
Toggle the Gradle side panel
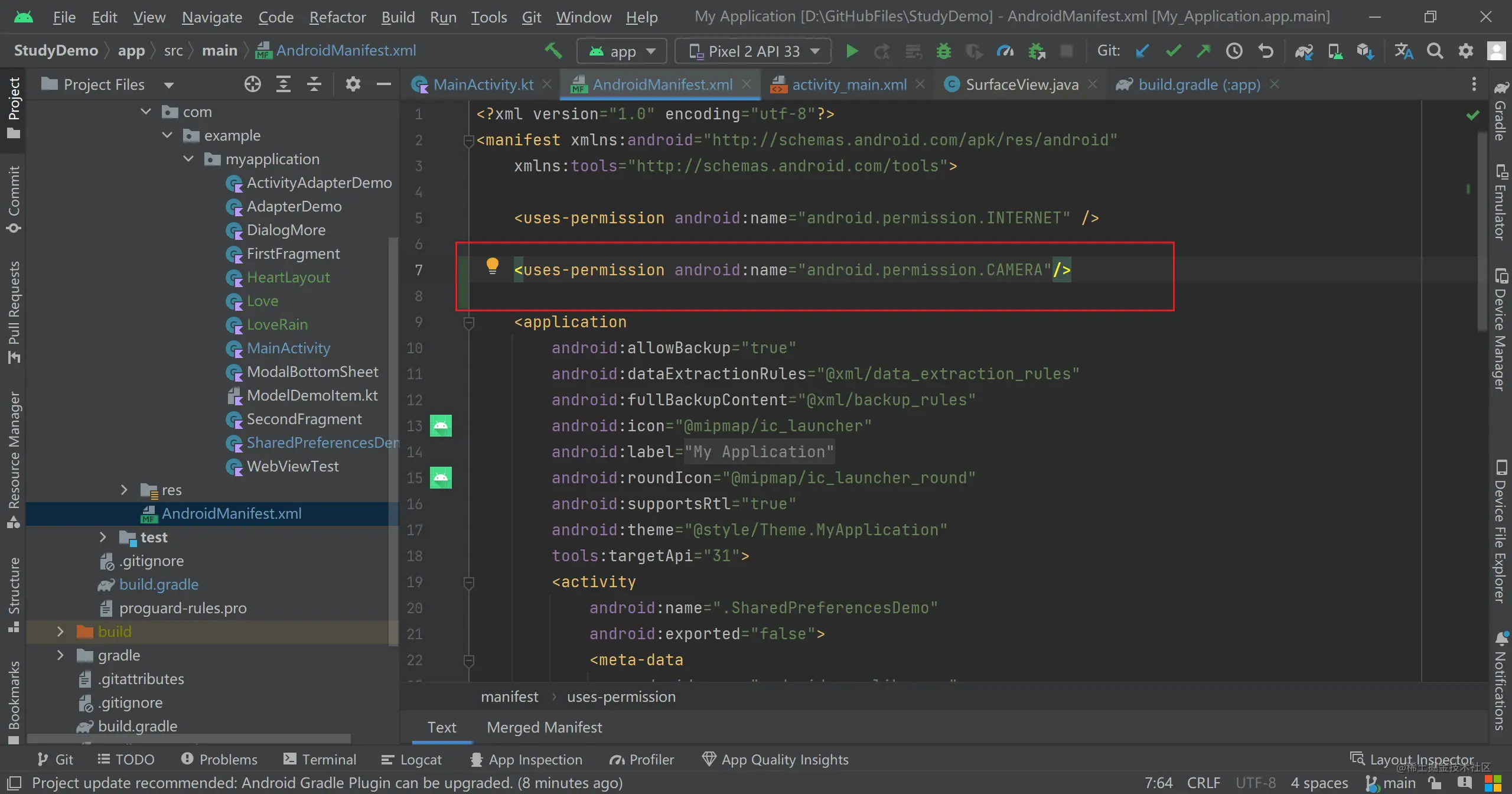click(1501, 111)
